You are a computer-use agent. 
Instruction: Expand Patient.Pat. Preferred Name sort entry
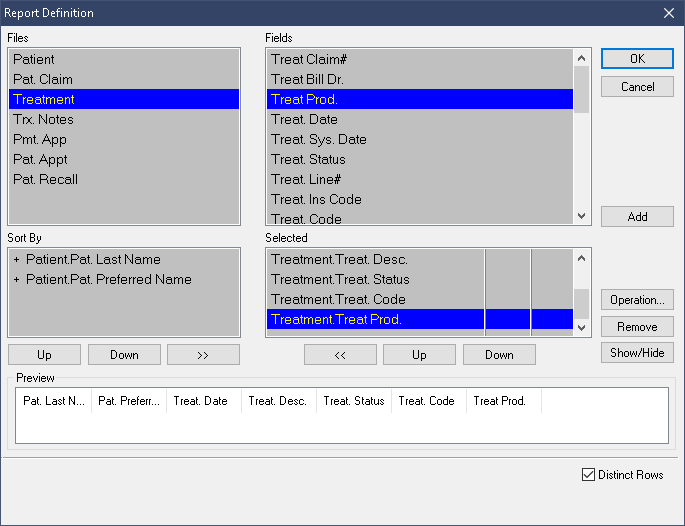(17, 280)
